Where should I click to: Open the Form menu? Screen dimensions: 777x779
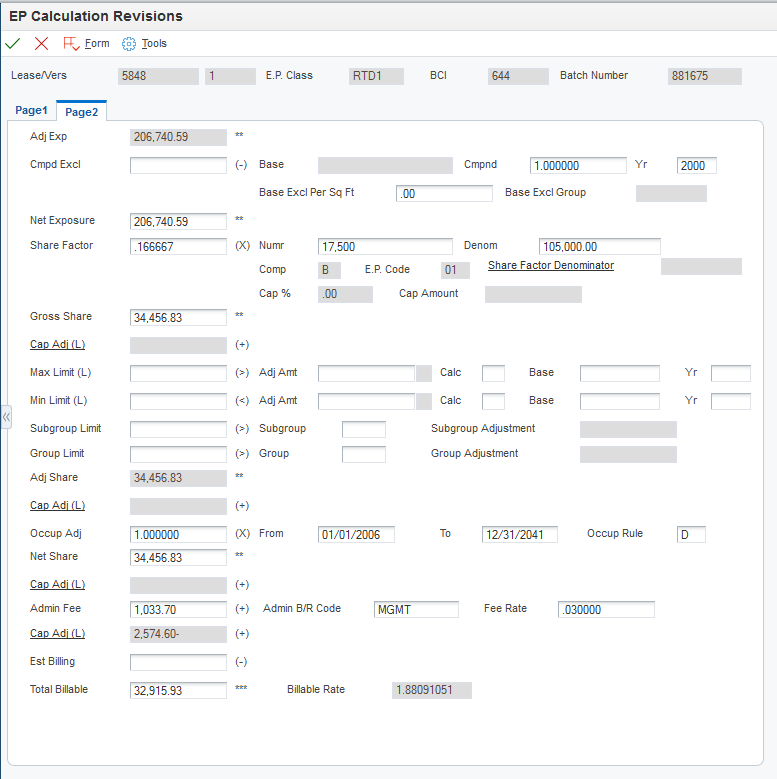pos(97,44)
